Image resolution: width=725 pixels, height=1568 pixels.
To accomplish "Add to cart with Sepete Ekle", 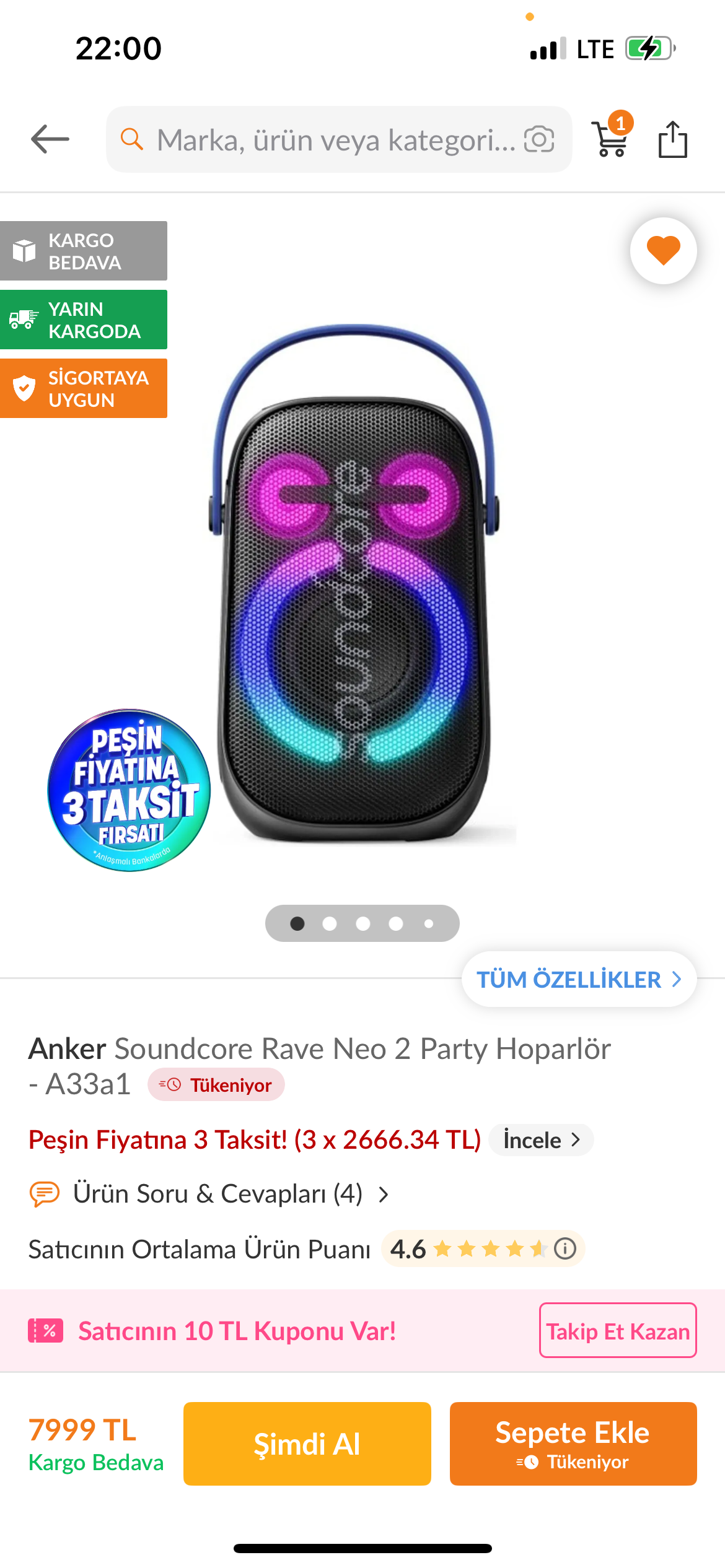I will pos(573,1444).
